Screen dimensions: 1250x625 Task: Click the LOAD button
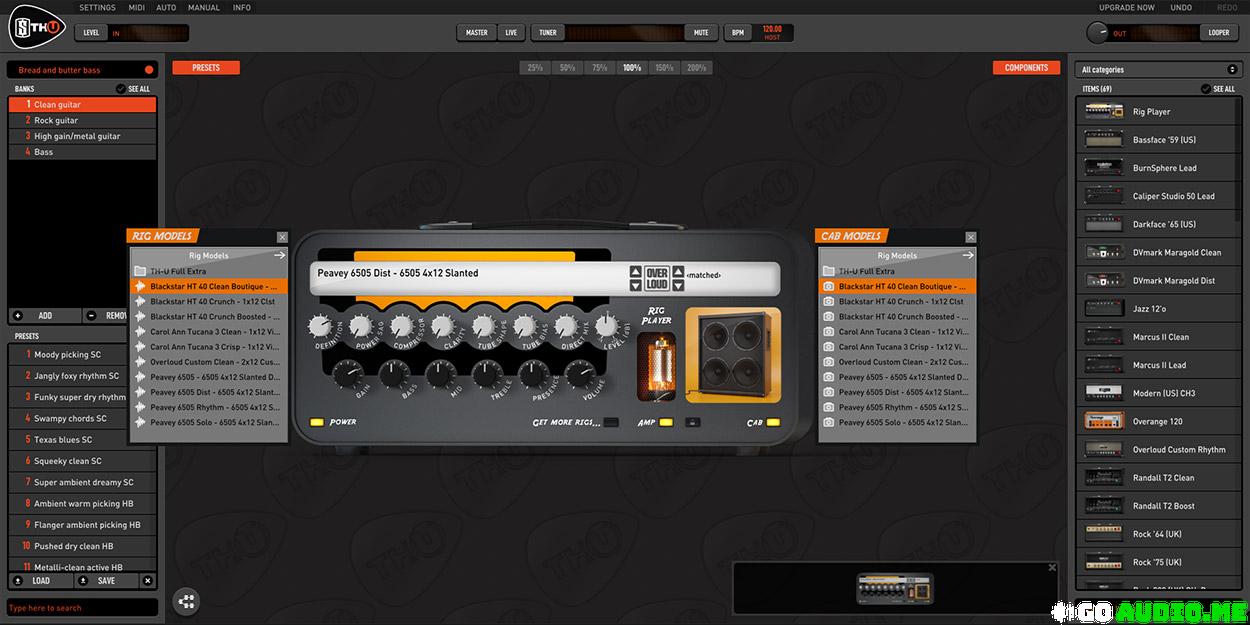(x=41, y=580)
